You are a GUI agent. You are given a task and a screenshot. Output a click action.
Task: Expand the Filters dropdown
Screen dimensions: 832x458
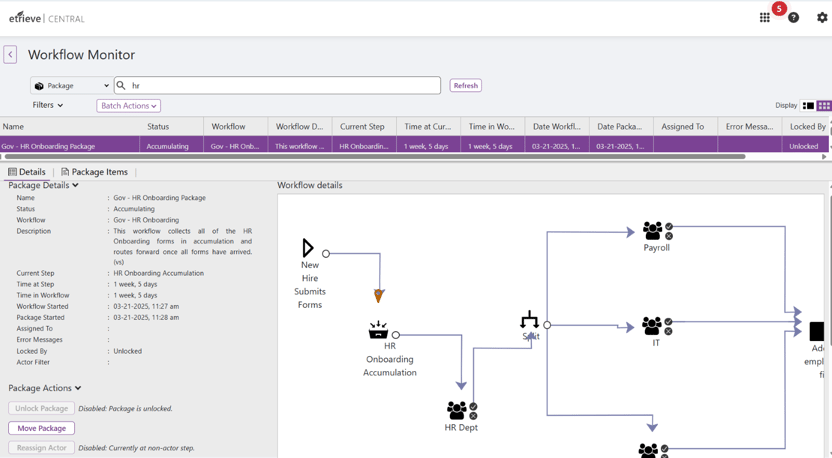point(48,105)
